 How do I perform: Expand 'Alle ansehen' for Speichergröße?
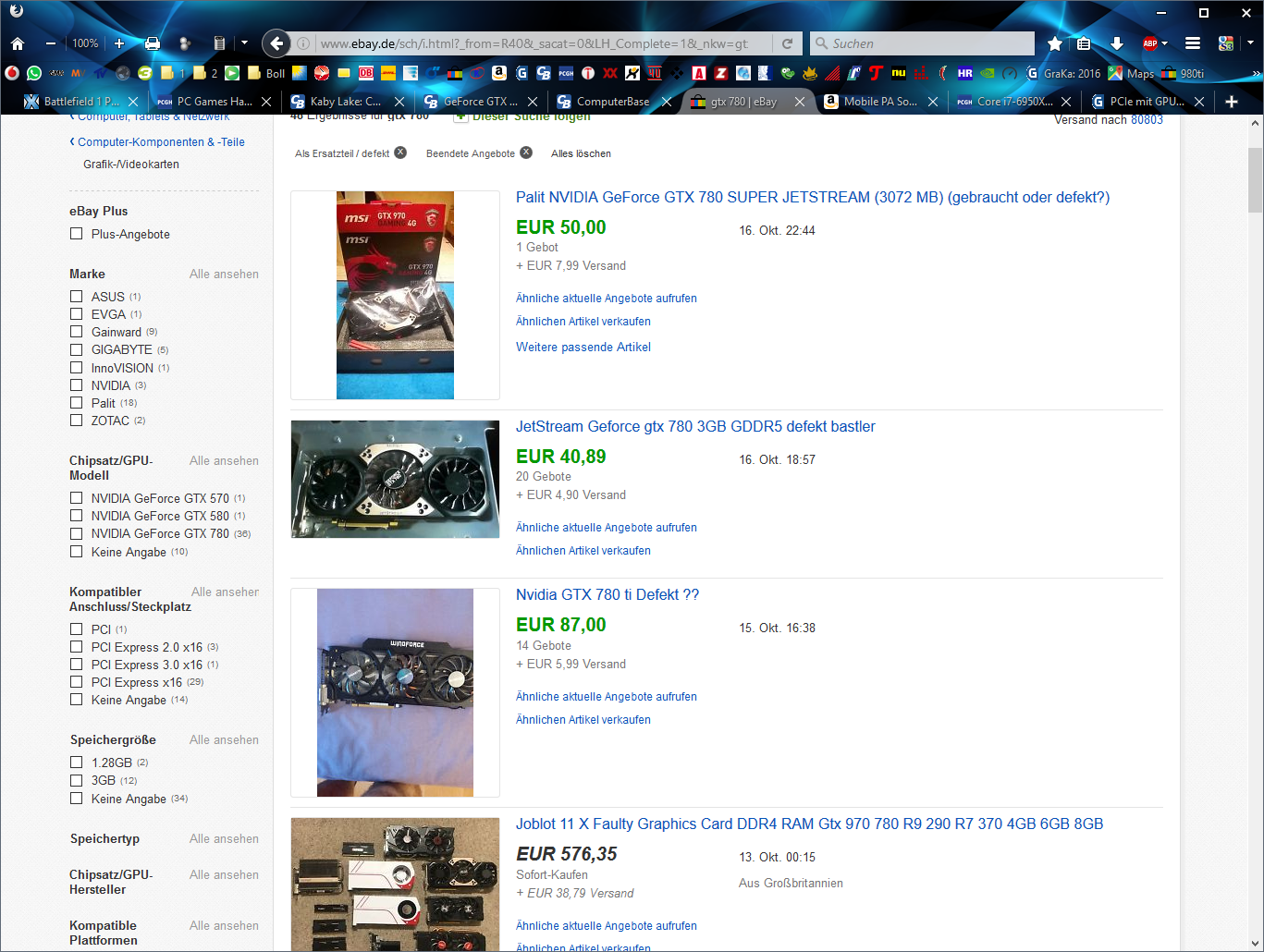coord(224,739)
